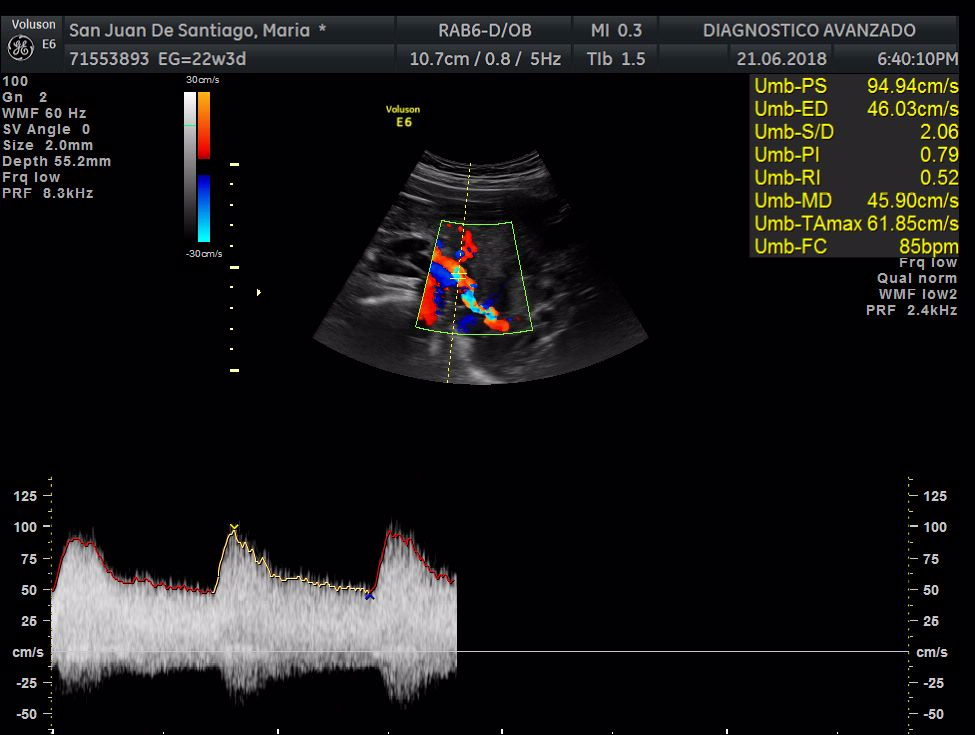The image size is (975, 735).
Task: Click the DIAGNOSTICO AVANZADO header label
Action: click(x=809, y=30)
